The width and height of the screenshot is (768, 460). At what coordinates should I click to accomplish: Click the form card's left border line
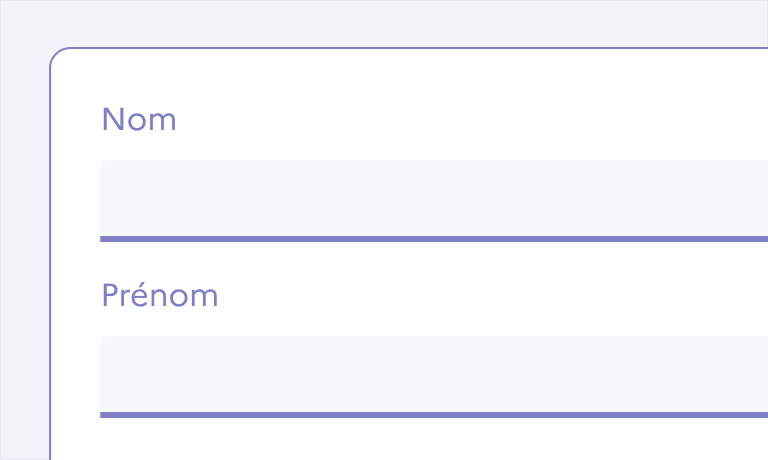50,250
